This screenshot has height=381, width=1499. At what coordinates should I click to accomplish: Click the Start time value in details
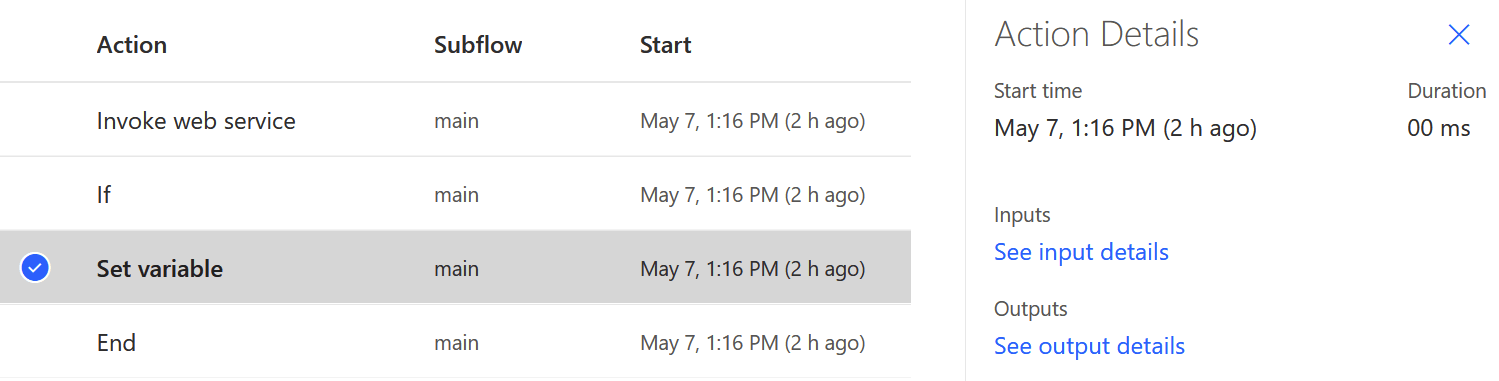pyautogui.click(x=1125, y=128)
